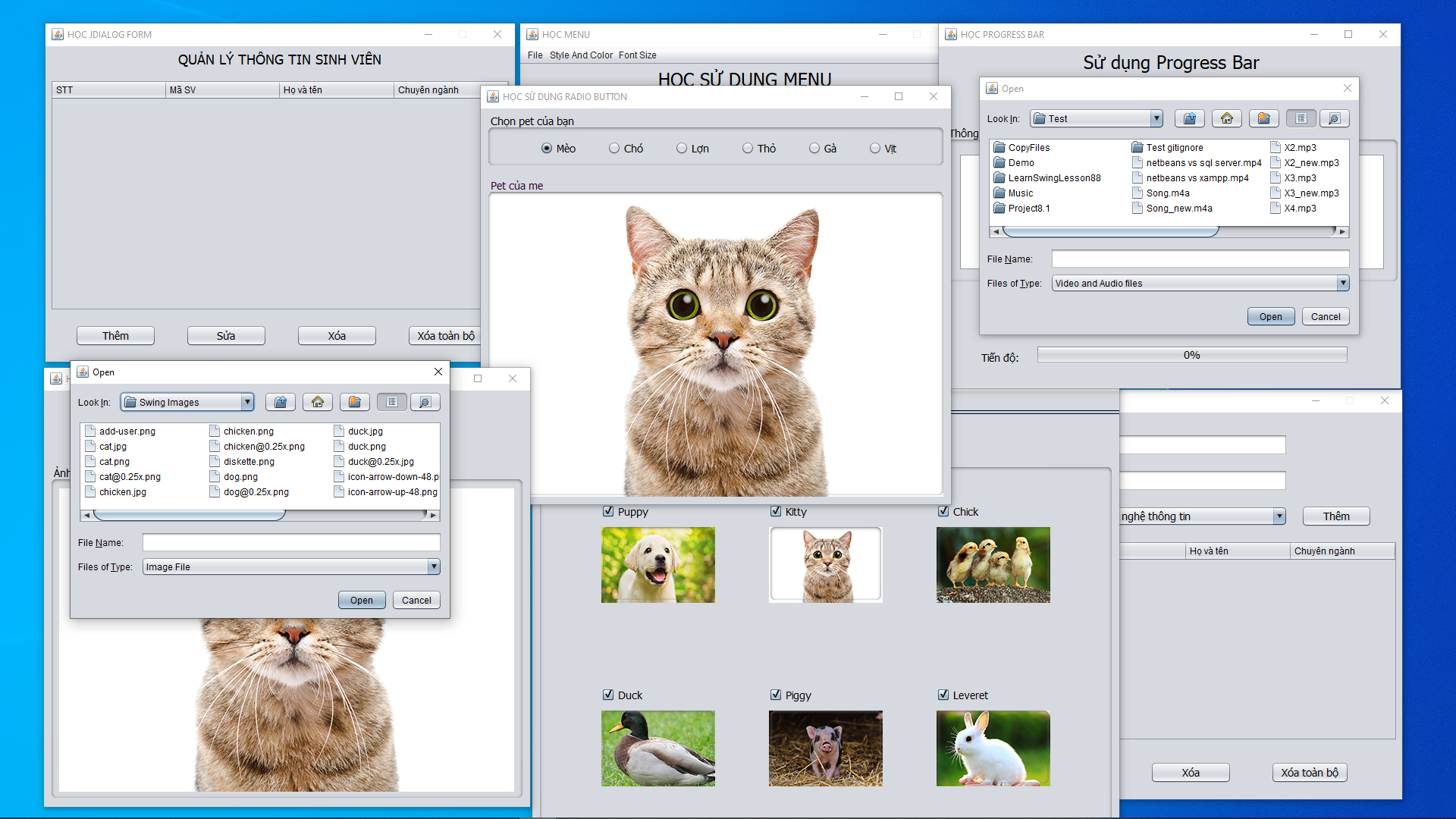Click the Up One Level icon in Test dialog
The width and height of the screenshot is (1456, 819).
click(1189, 118)
